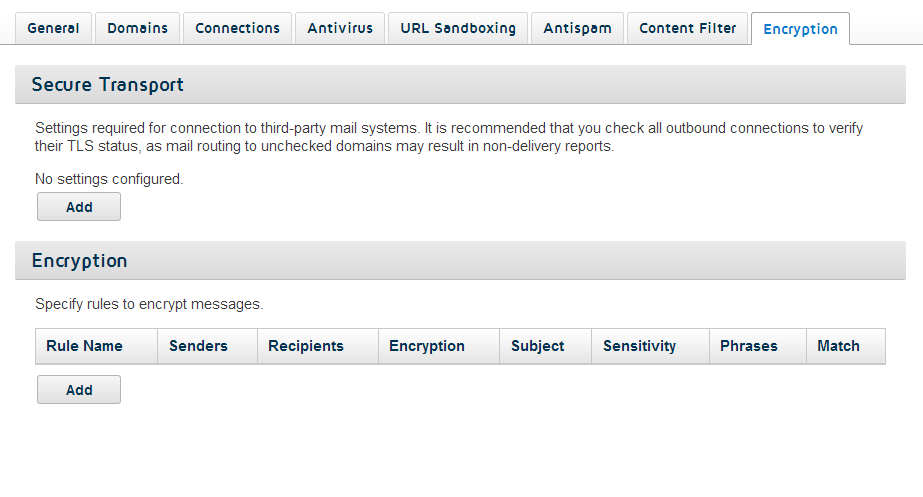The width and height of the screenshot is (923, 497).
Task: Click the Phrases column header
Action: [x=758, y=346]
